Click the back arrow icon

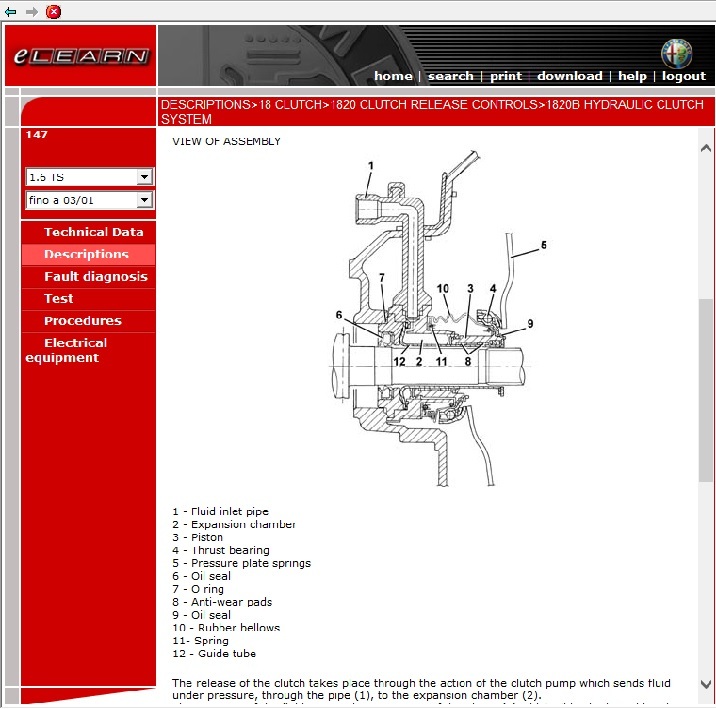tap(11, 11)
